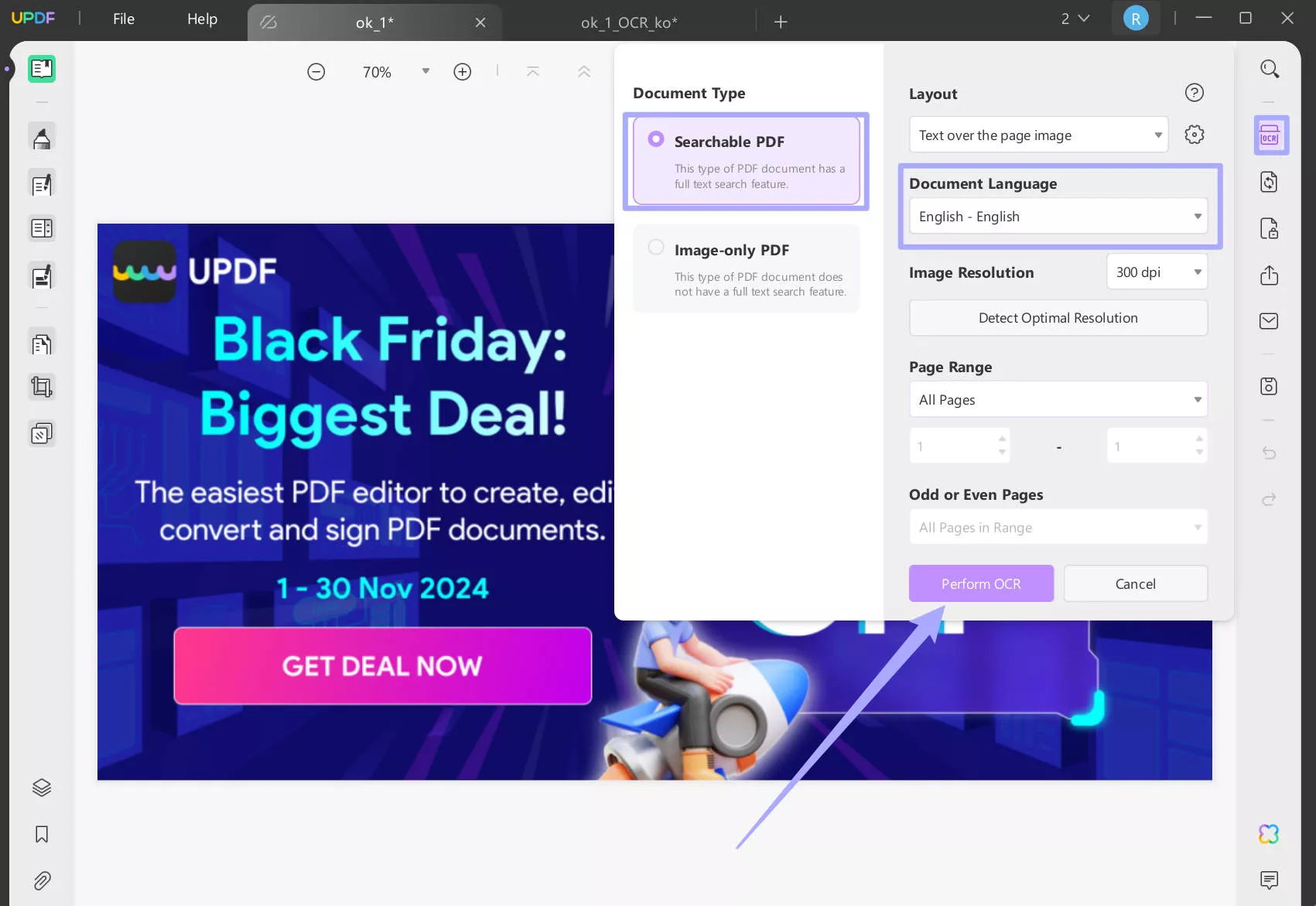Click the Redo arrow icon
Viewport: 1316px width, 906px height.
click(1269, 499)
